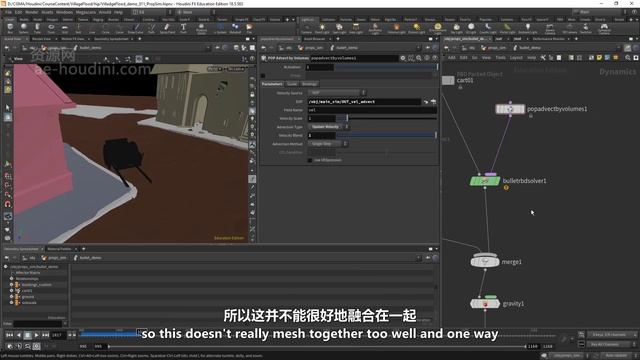This screenshot has width=640, height=360.
Task: Open the network editor Layout menu
Action: coord(516,58)
